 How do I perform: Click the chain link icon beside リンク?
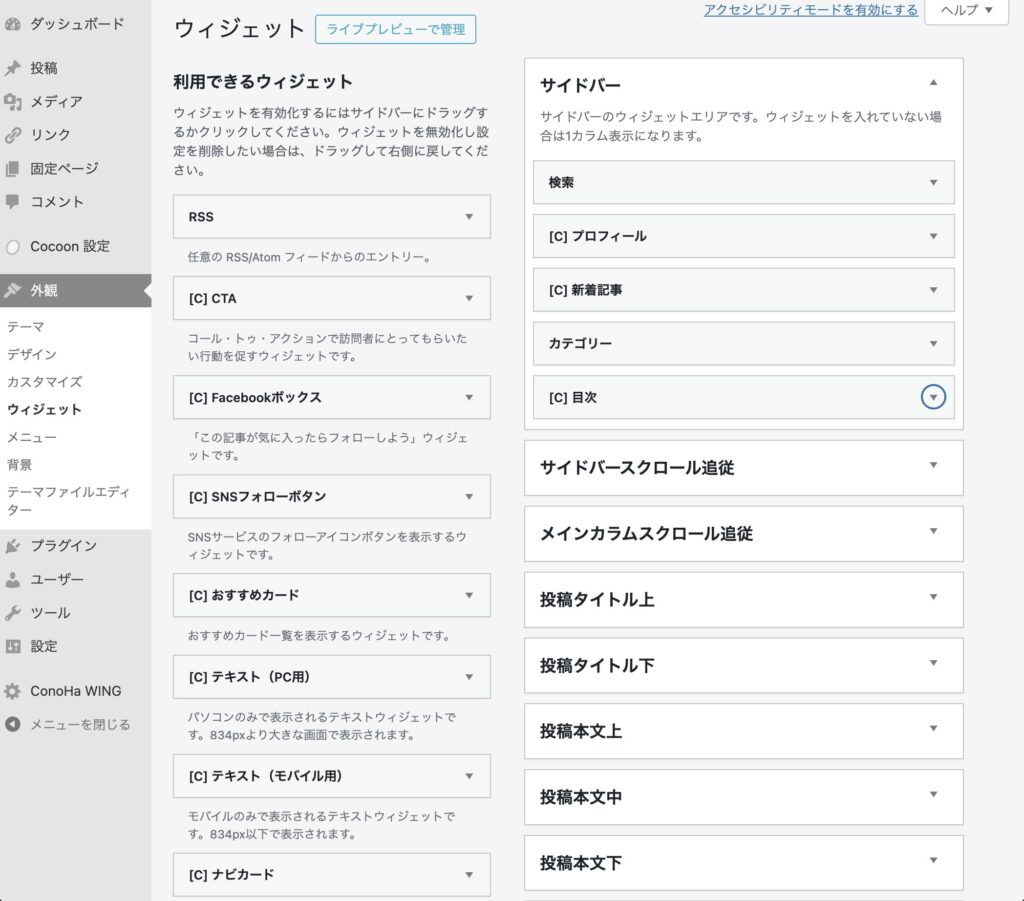13,135
